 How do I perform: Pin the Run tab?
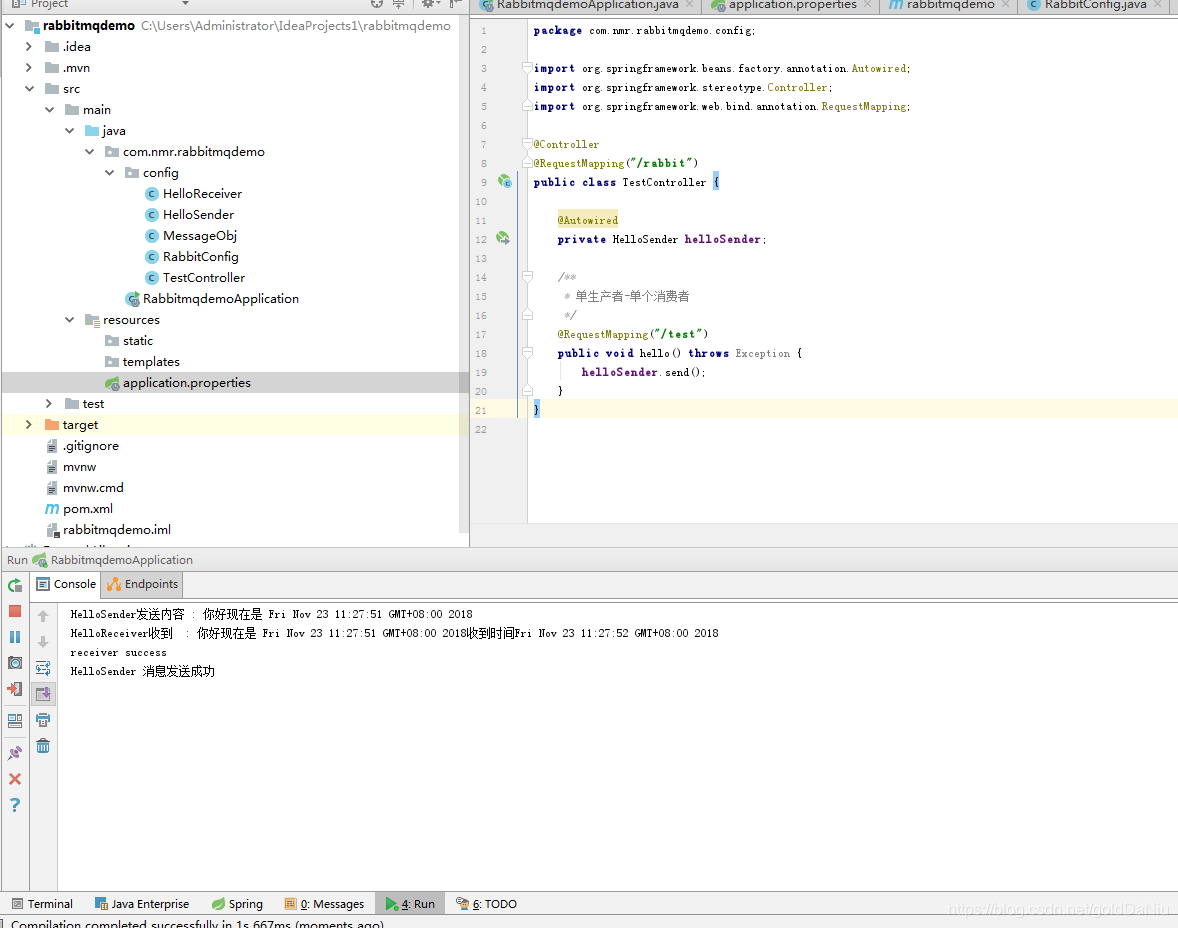15,753
